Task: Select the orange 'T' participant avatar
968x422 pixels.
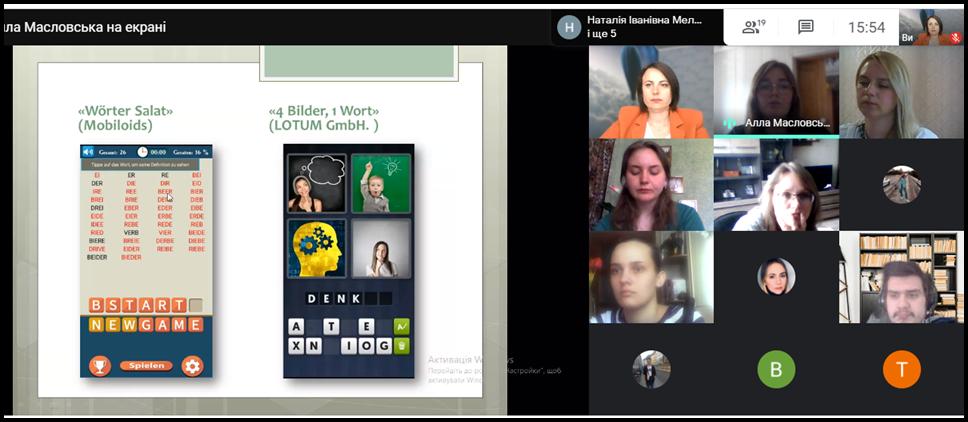Action: click(x=901, y=370)
